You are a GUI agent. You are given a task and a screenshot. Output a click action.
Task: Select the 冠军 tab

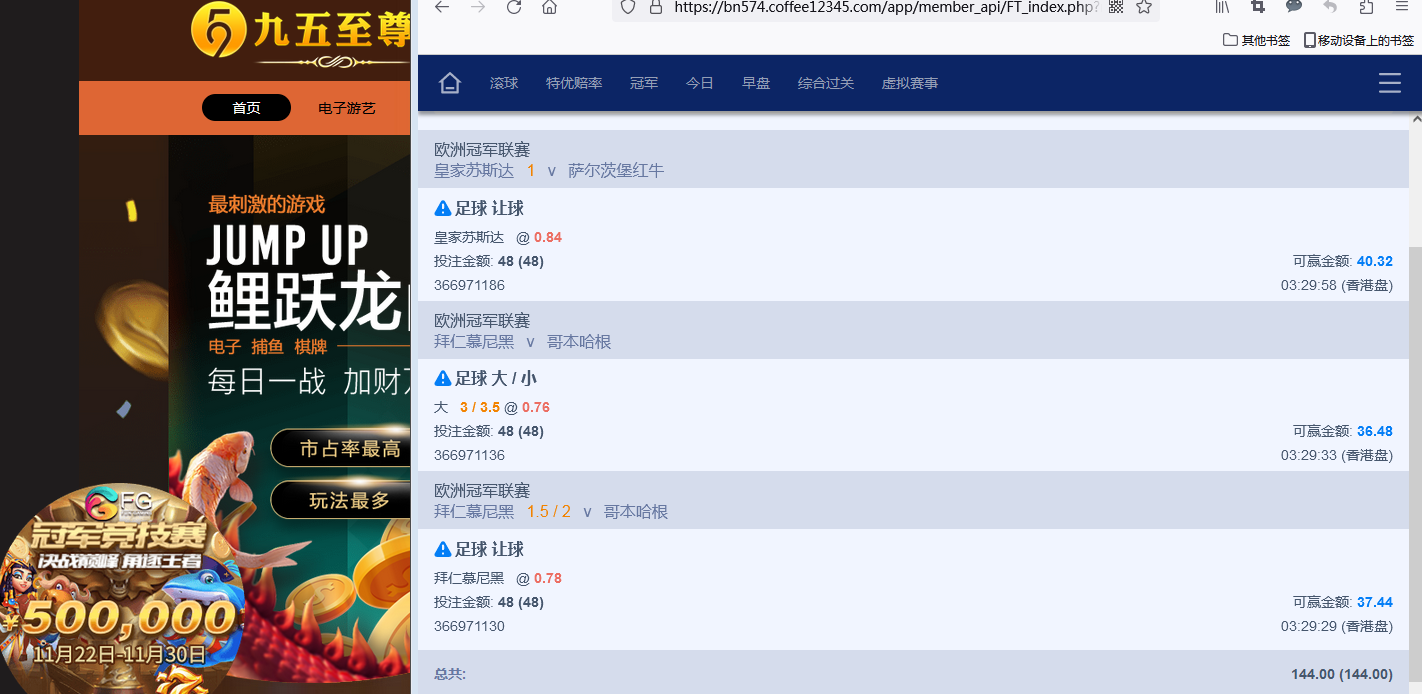644,83
